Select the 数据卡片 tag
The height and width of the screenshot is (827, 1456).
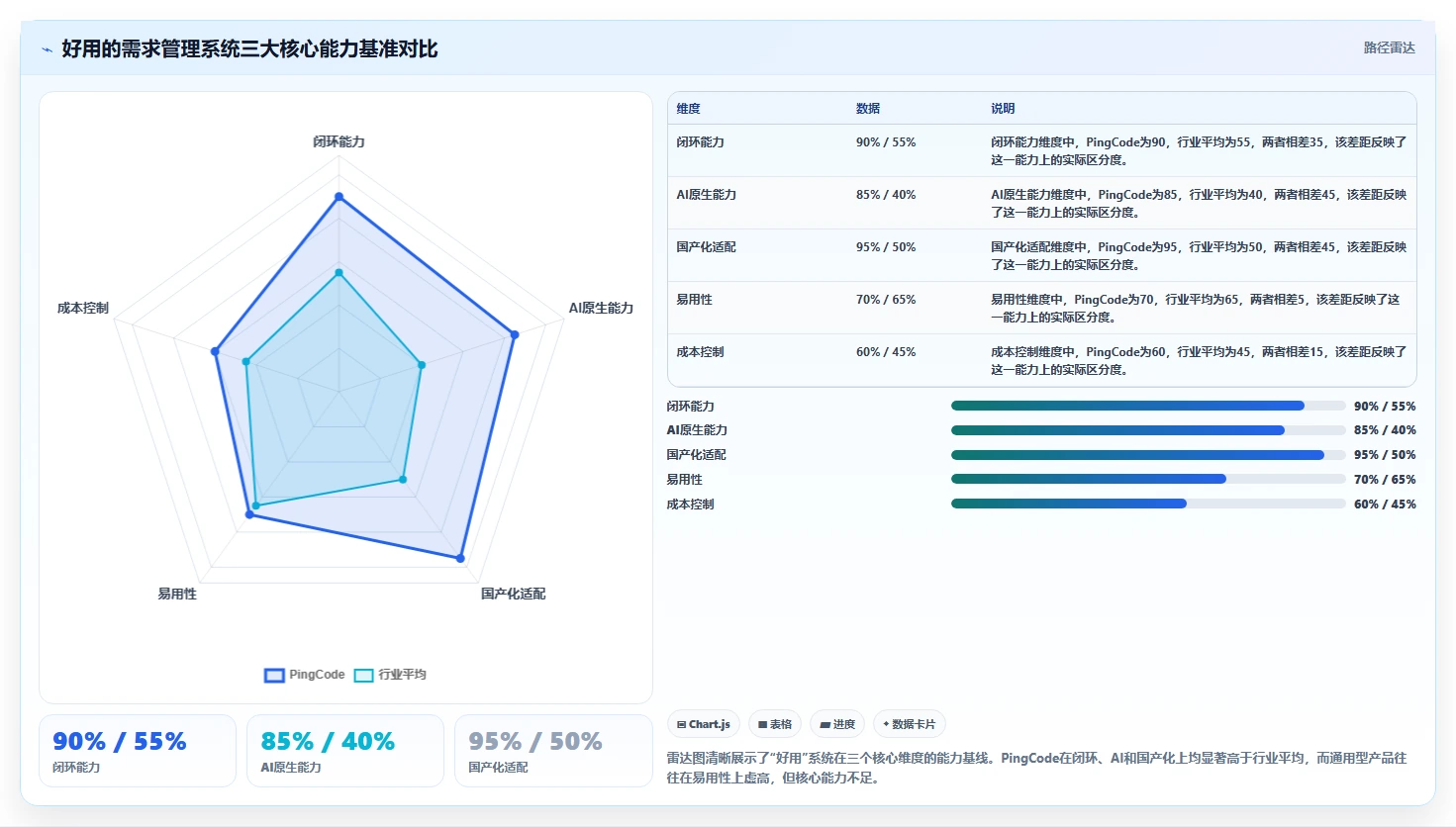point(909,724)
